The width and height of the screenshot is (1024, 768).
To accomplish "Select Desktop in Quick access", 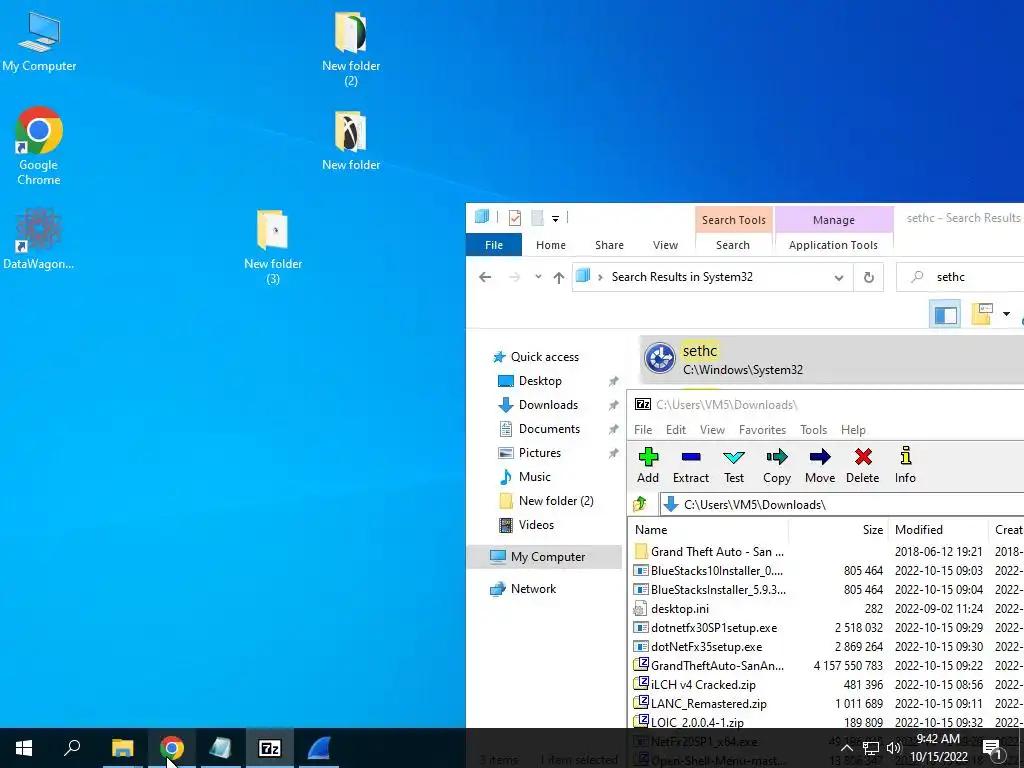I will [x=540, y=381].
